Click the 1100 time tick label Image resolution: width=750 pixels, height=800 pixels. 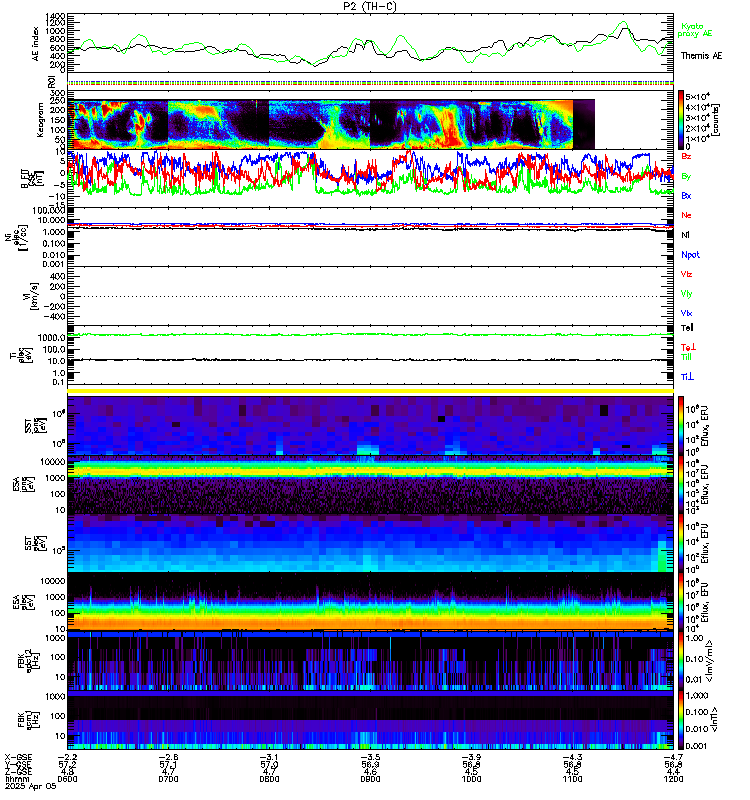point(572,779)
